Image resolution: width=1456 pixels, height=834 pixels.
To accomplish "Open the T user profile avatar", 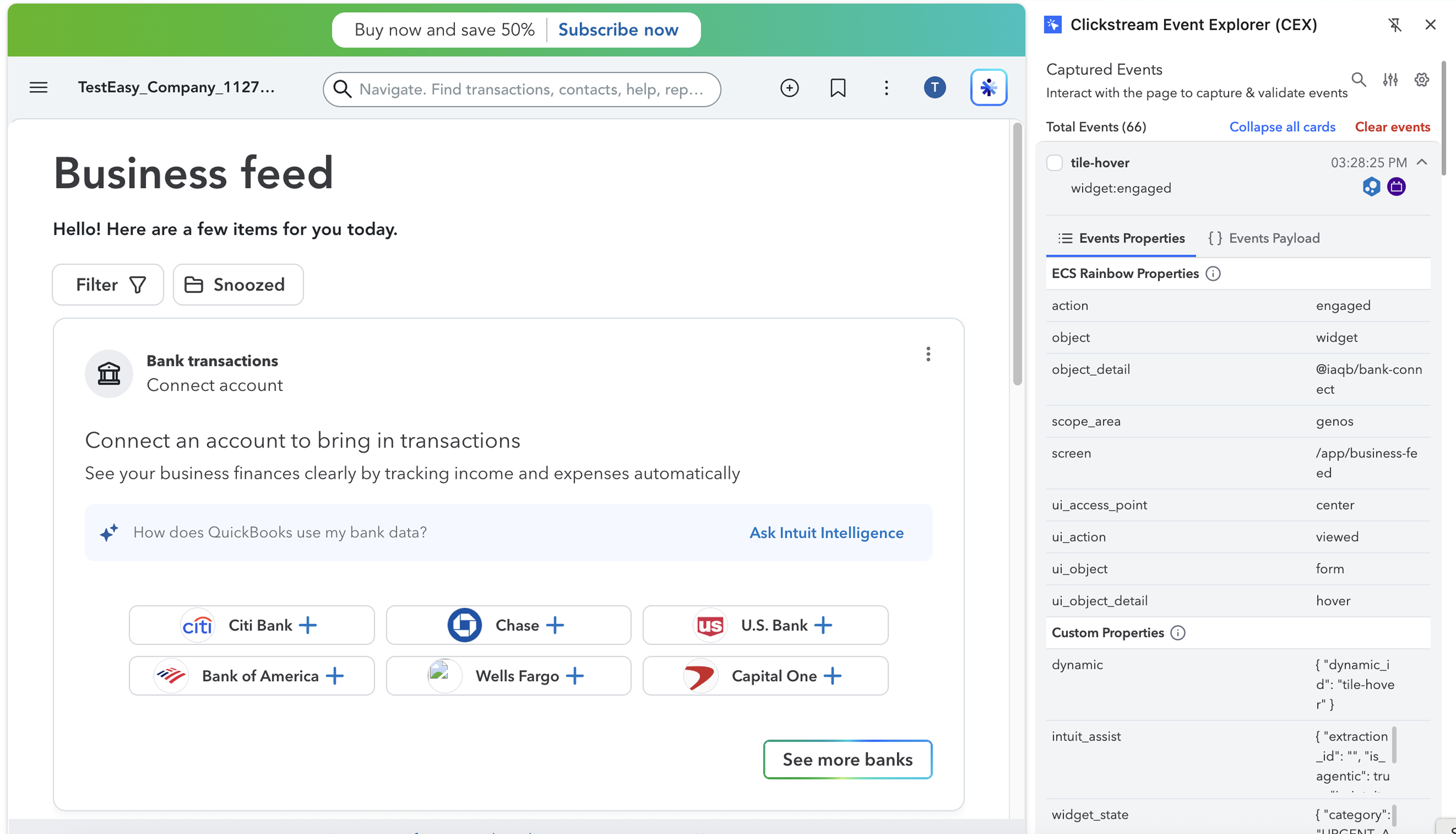I will pyautogui.click(x=935, y=88).
